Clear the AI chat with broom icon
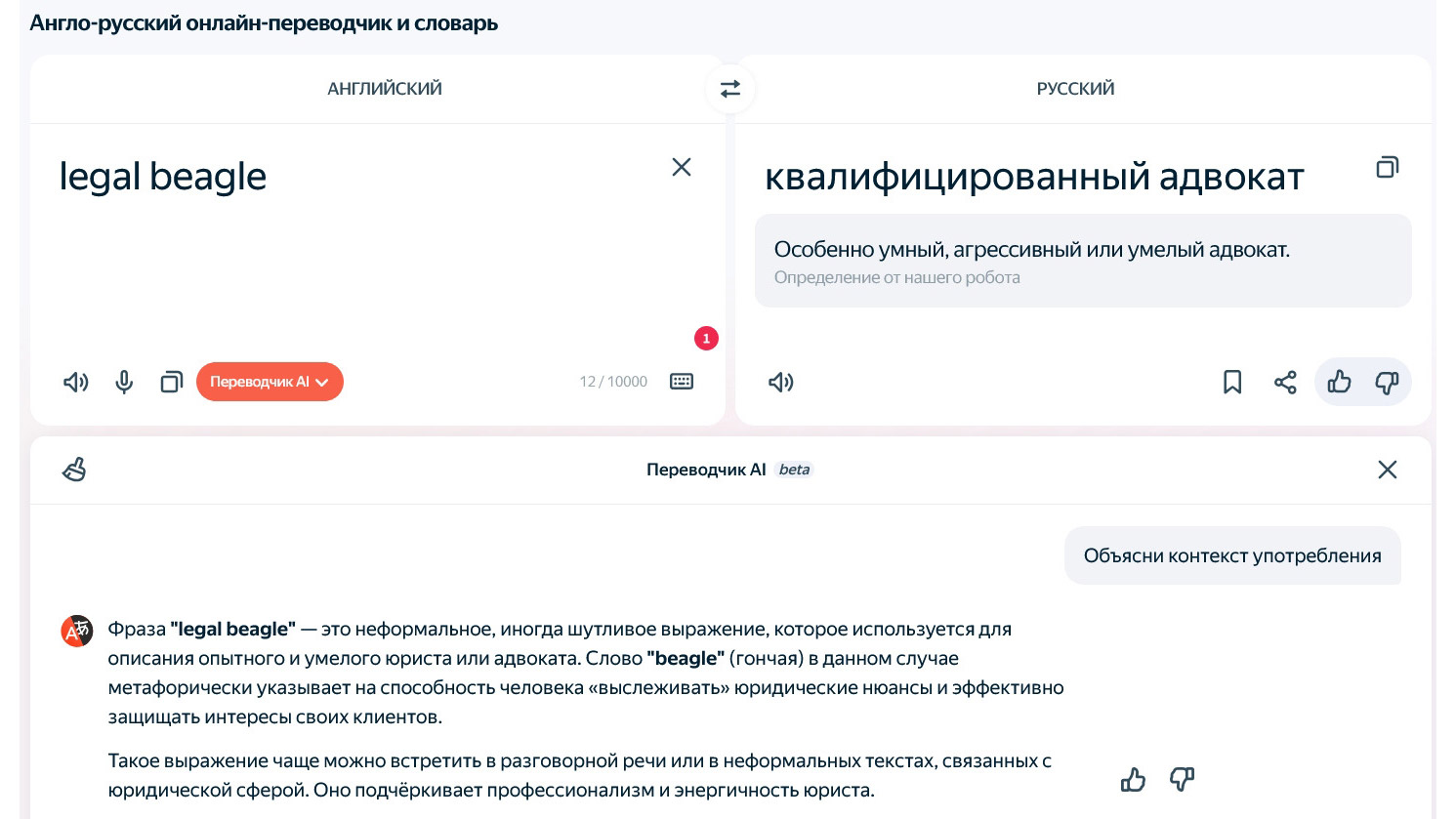The image size is (1456, 819). pyautogui.click(x=74, y=470)
